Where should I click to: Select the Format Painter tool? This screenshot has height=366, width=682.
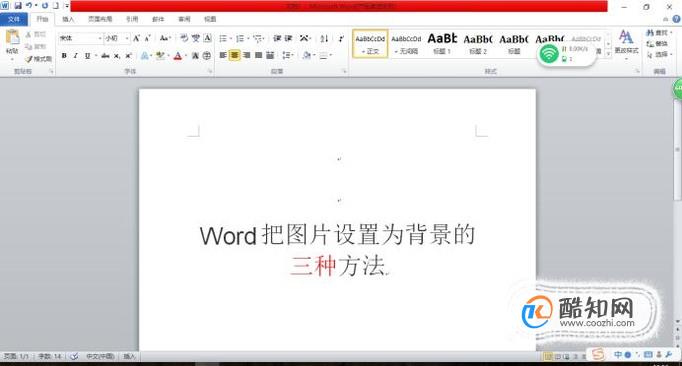click(38, 59)
